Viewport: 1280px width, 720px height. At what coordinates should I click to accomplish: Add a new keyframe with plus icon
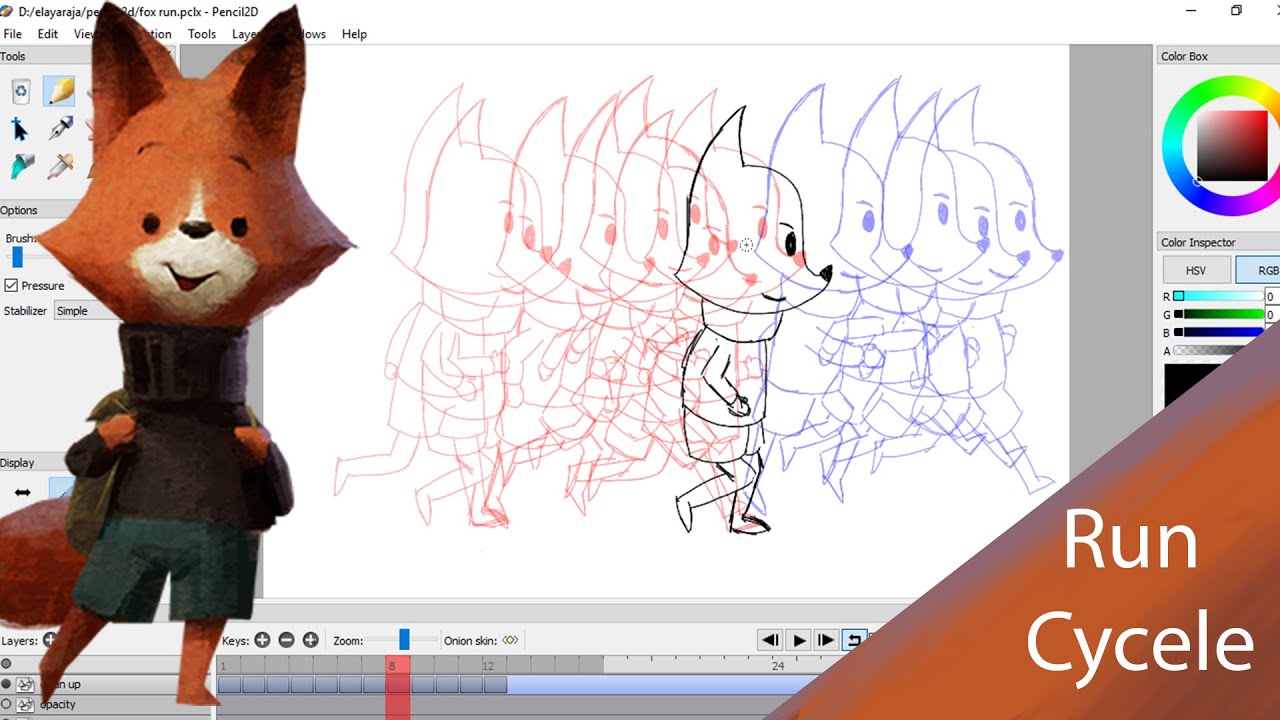(x=262, y=640)
